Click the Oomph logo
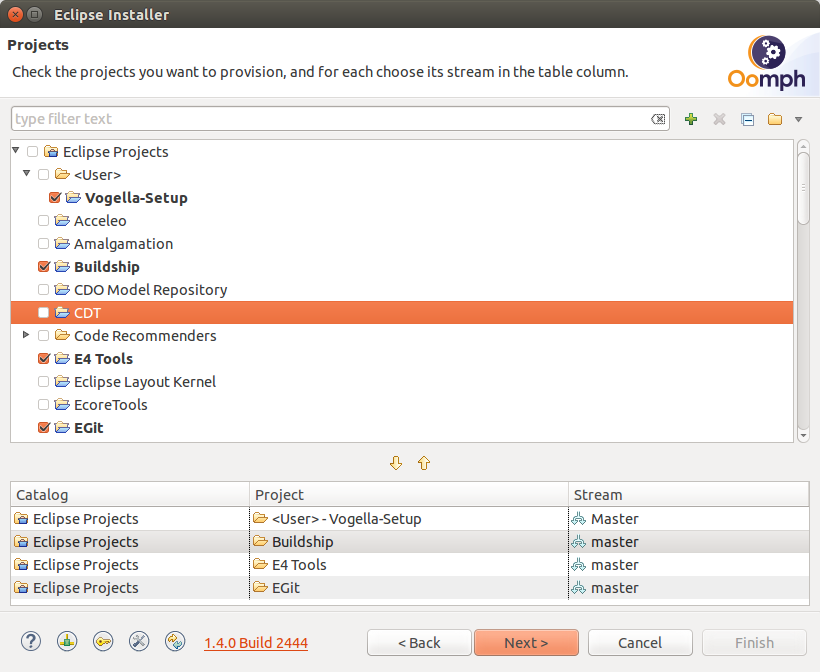The width and height of the screenshot is (820, 672). coord(767,63)
